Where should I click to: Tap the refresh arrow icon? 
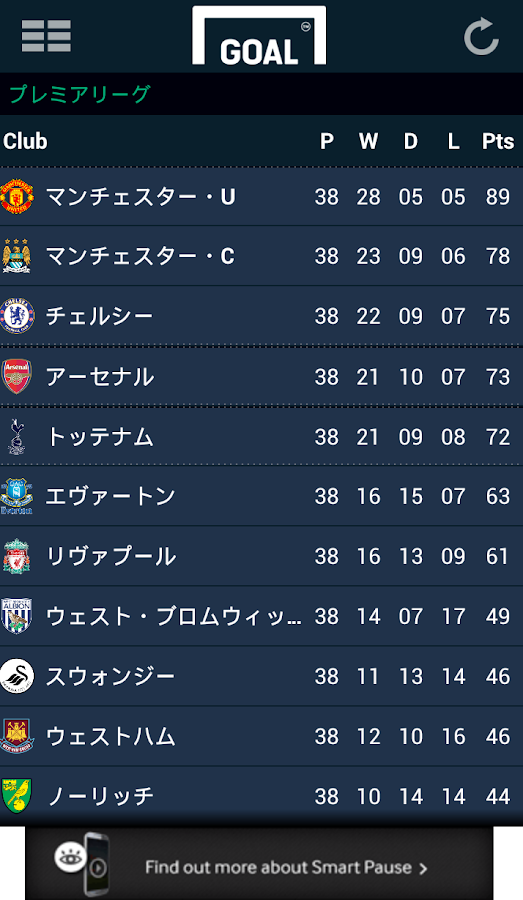click(482, 37)
